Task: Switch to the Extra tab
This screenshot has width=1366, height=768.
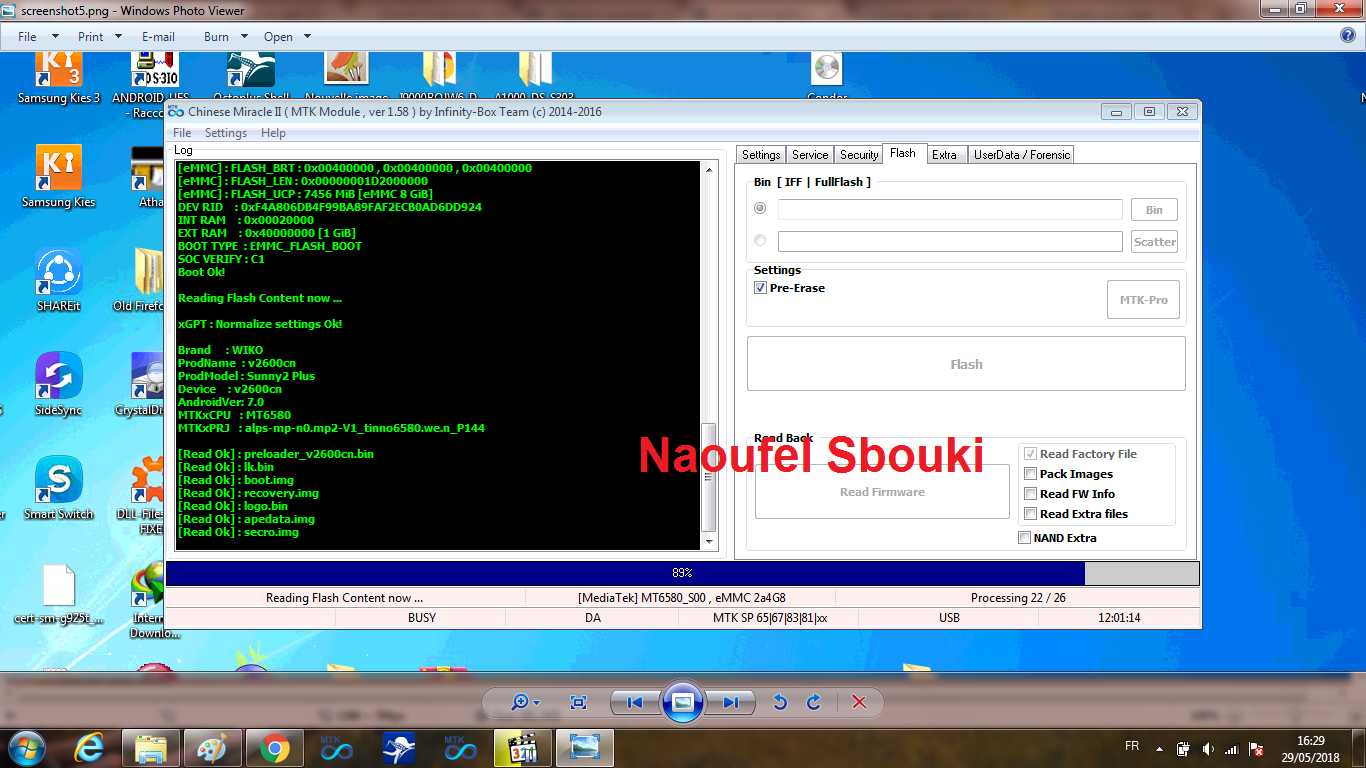Action: (x=945, y=155)
